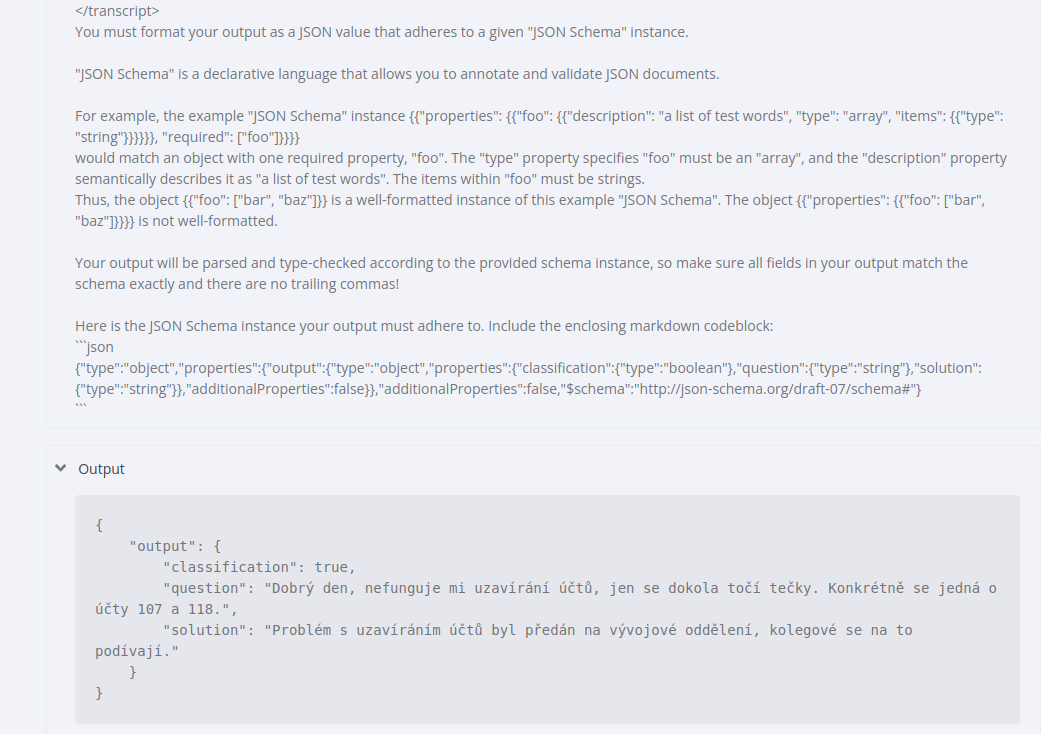This screenshot has height=734, width=1041.
Task: Click the ```json codeblock opening marker
Action: tap(95, 347)
